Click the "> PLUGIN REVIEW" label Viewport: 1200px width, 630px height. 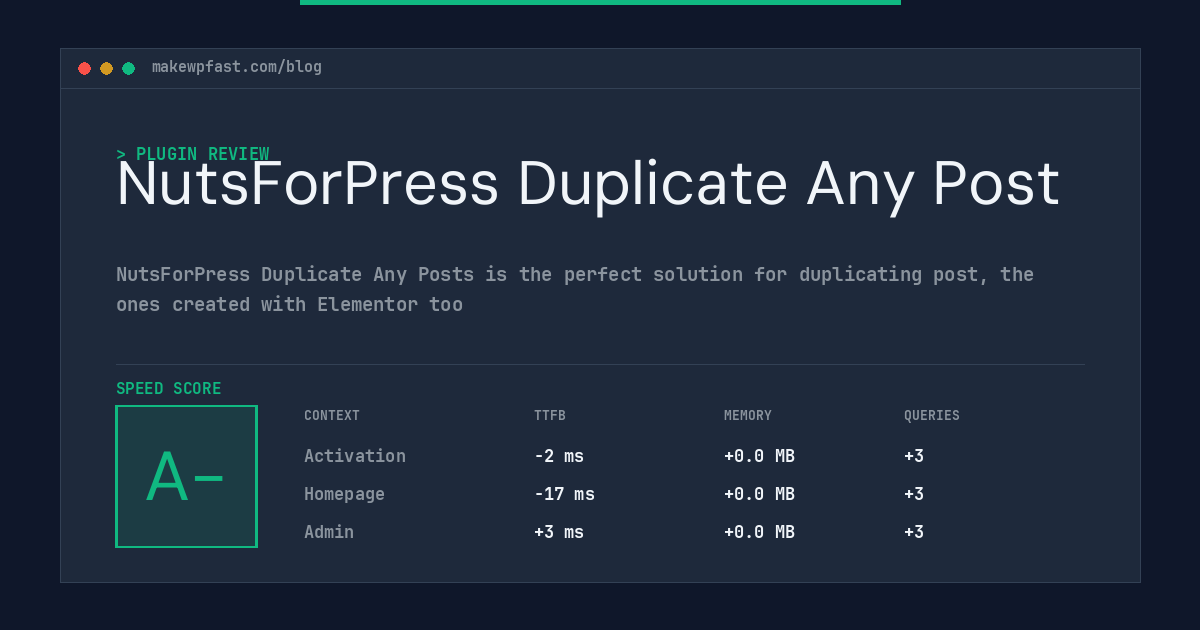point(193,154)
